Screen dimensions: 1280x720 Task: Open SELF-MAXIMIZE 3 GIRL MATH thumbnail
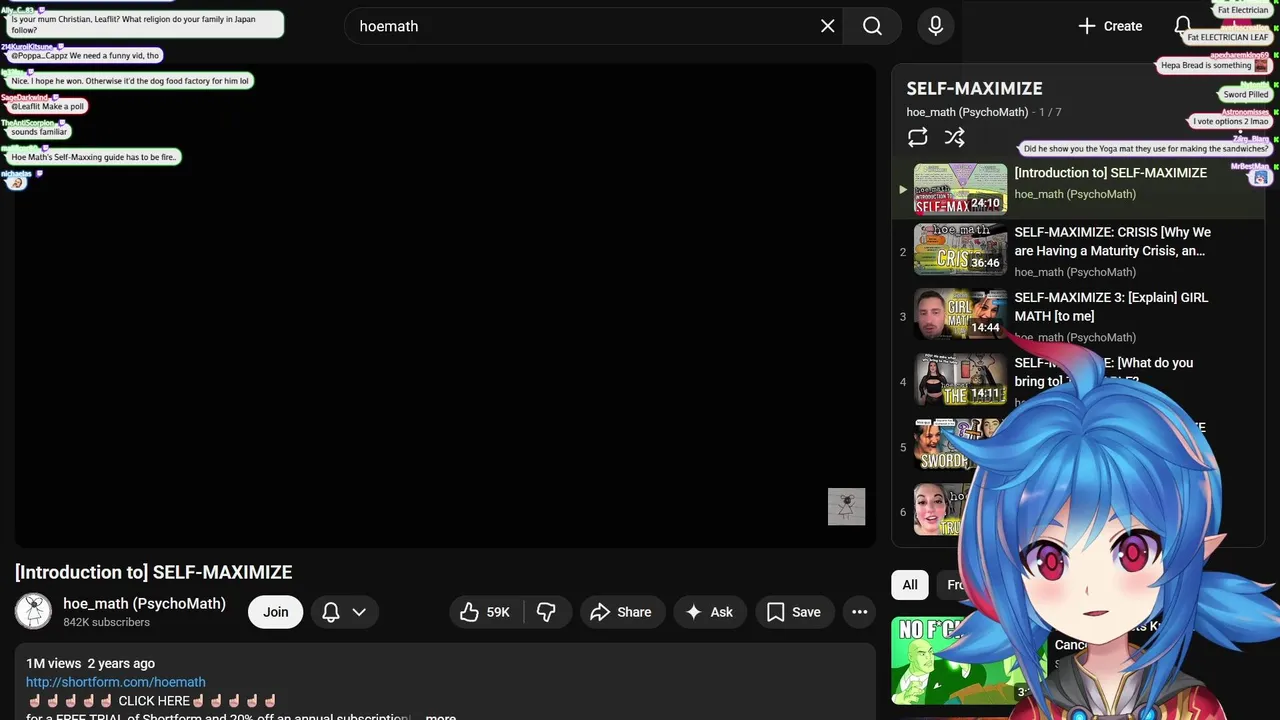click(960, 315)
